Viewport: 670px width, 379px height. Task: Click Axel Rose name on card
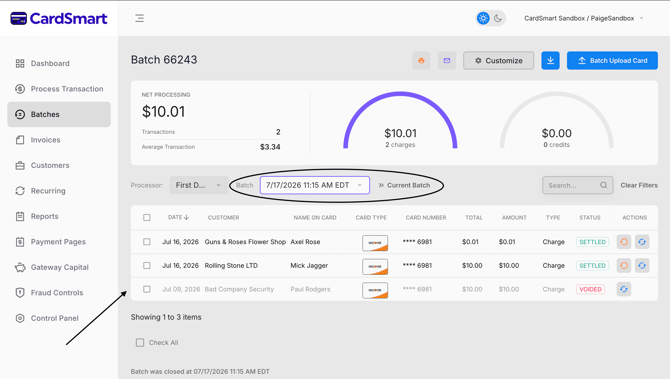305,242
